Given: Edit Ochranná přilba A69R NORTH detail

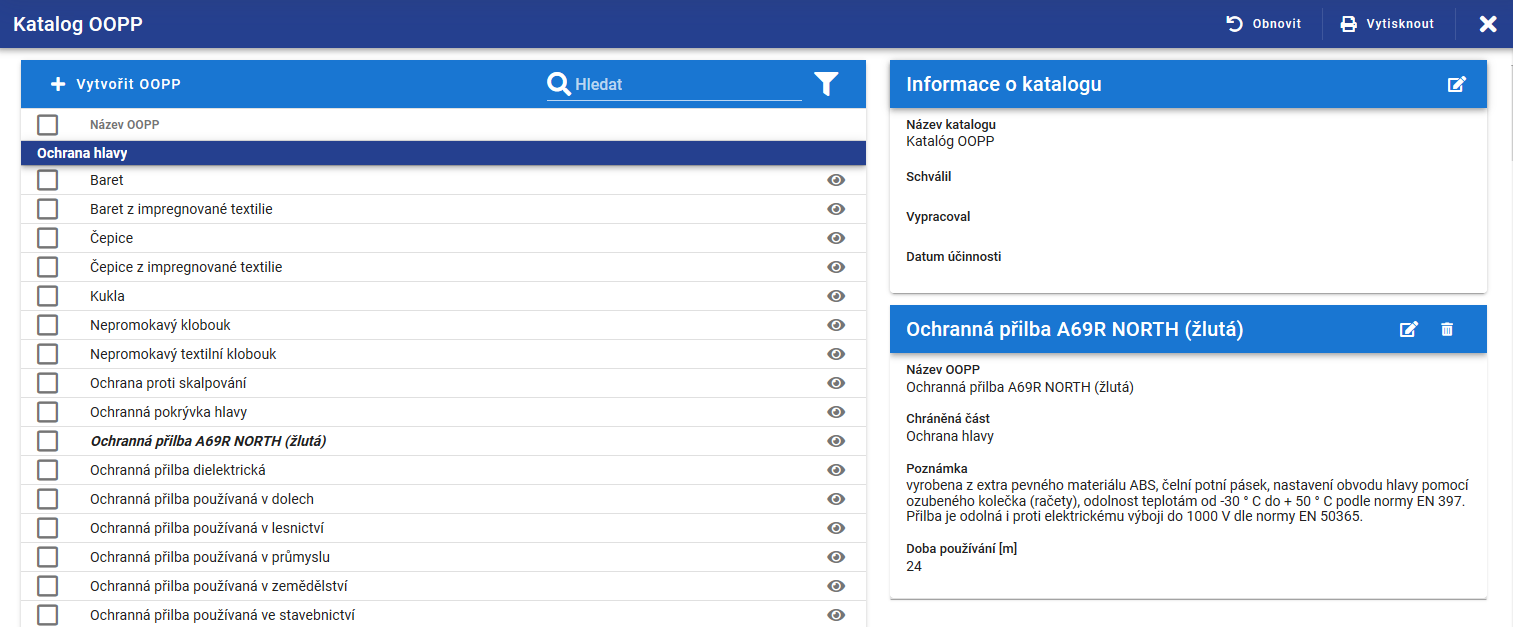Looking at the screenshot, I should [x=1409, y=329].
